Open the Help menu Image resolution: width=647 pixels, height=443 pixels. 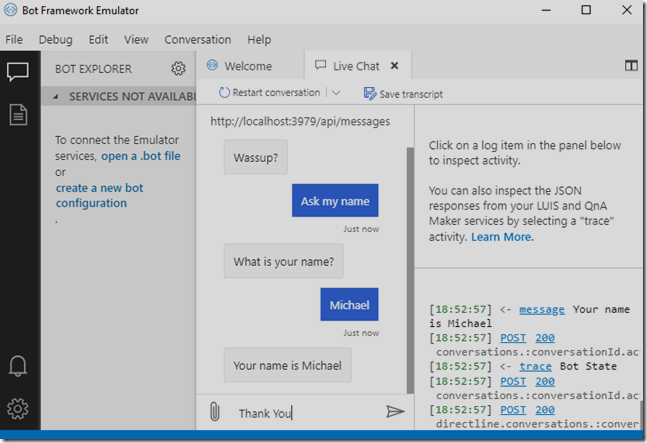click(x=259, y=40)
